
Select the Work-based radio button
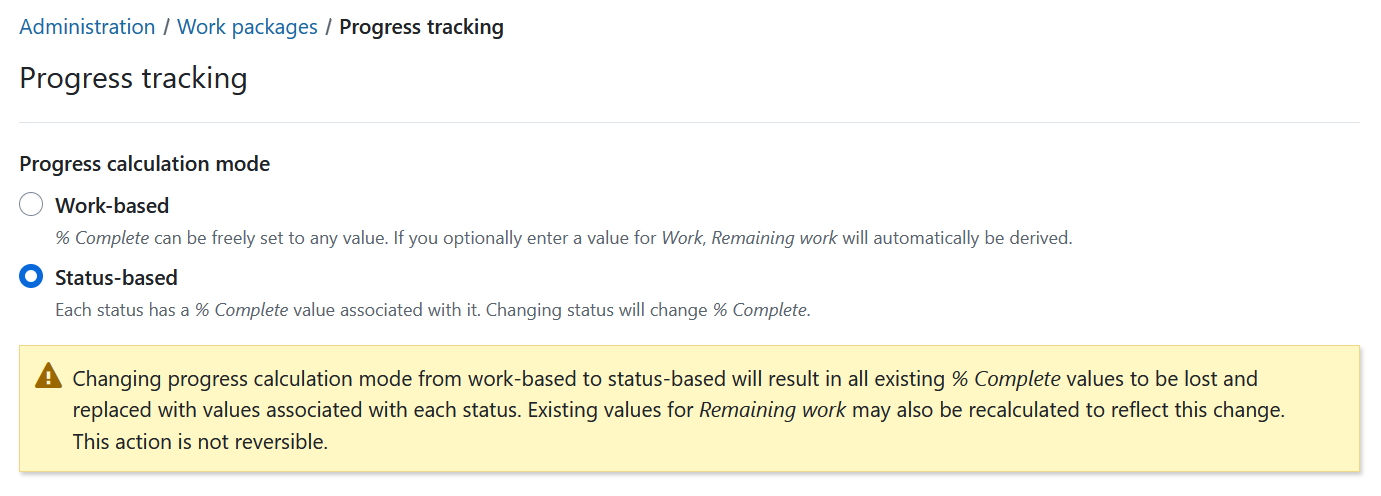(x=31, y=205)
